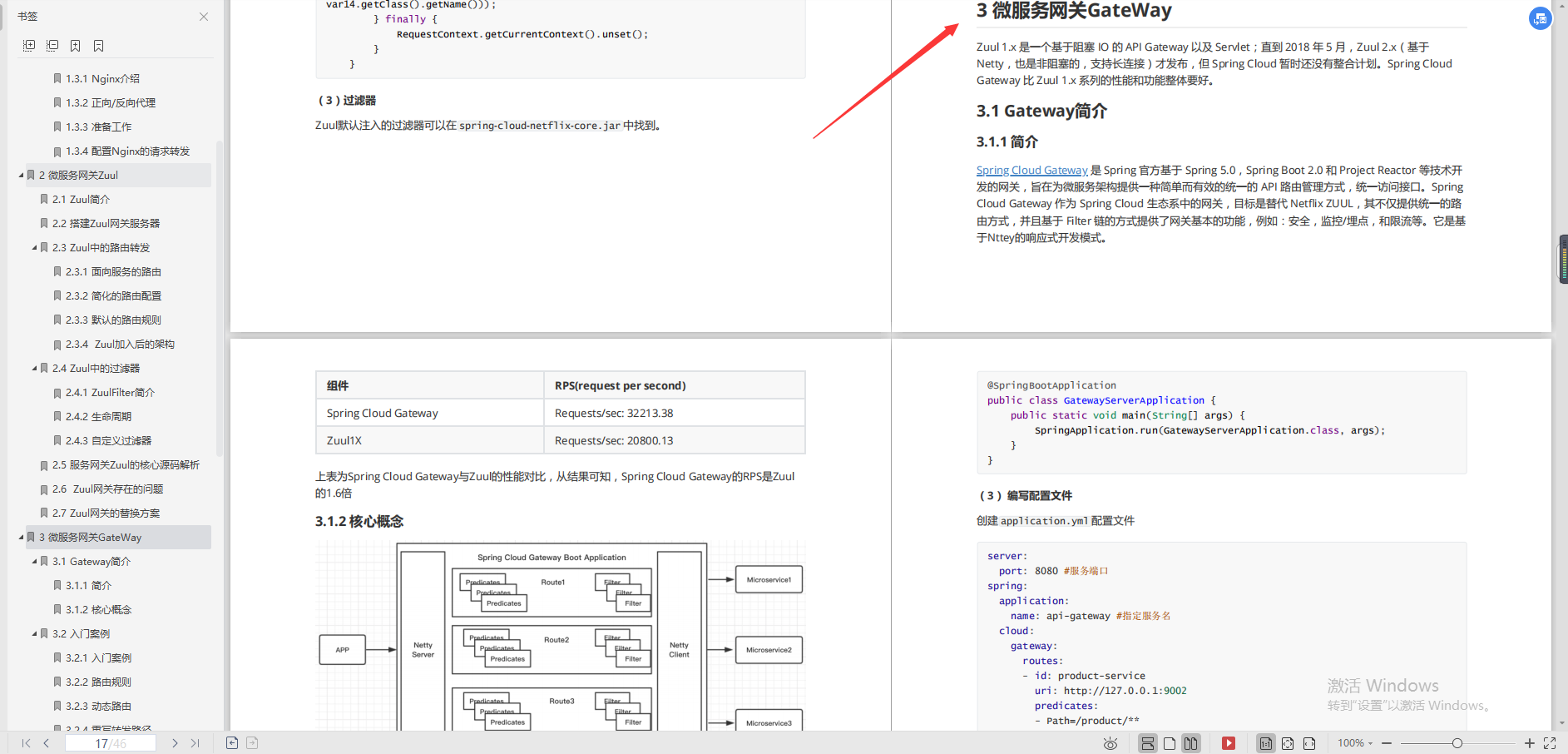This screenshot has height=754, width=1568.
Task: Add a new bookmark icon
Action: pos(76,46)
